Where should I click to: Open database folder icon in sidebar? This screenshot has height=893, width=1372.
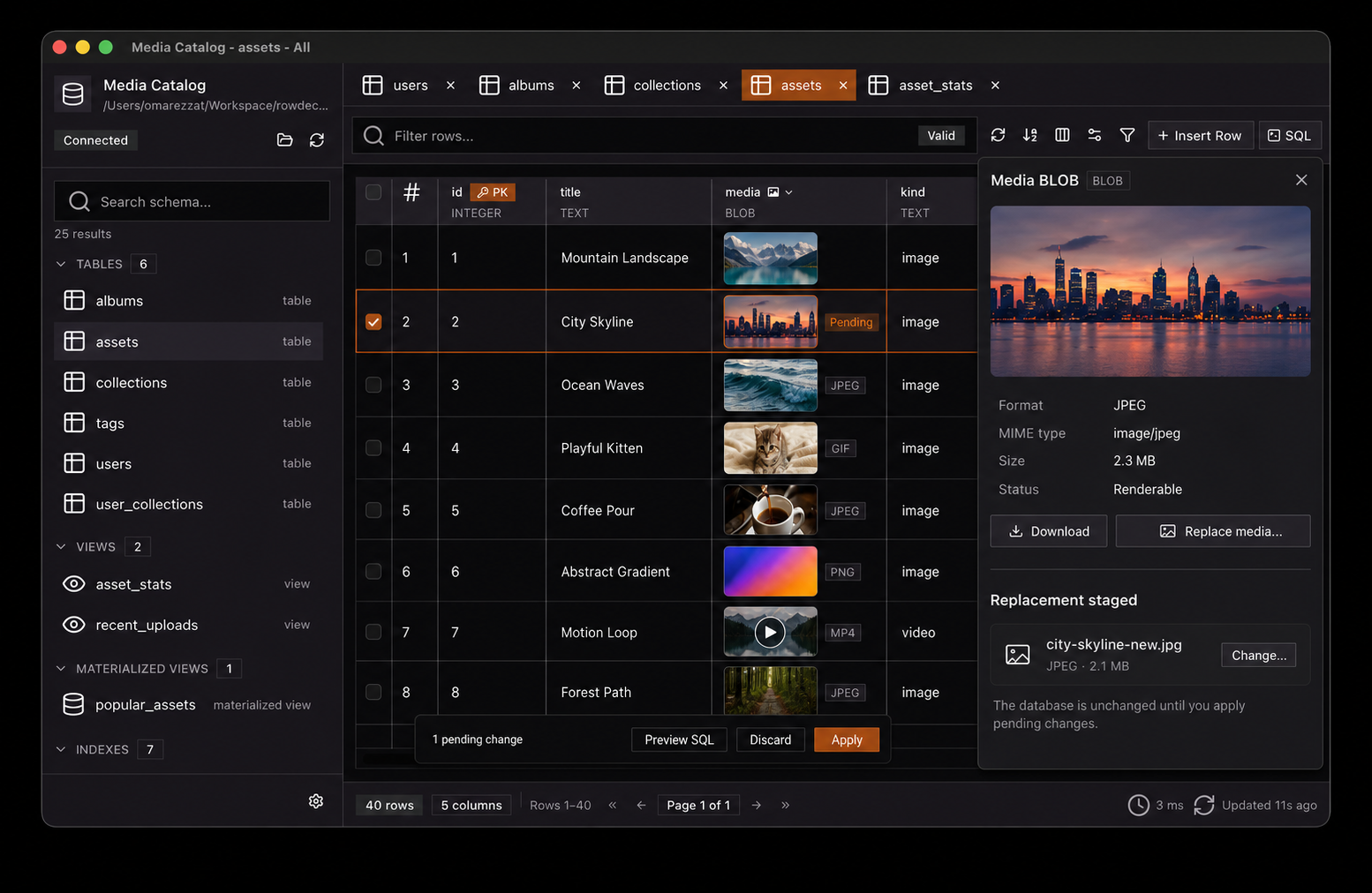pyautogui.click(x=284, y=139)
